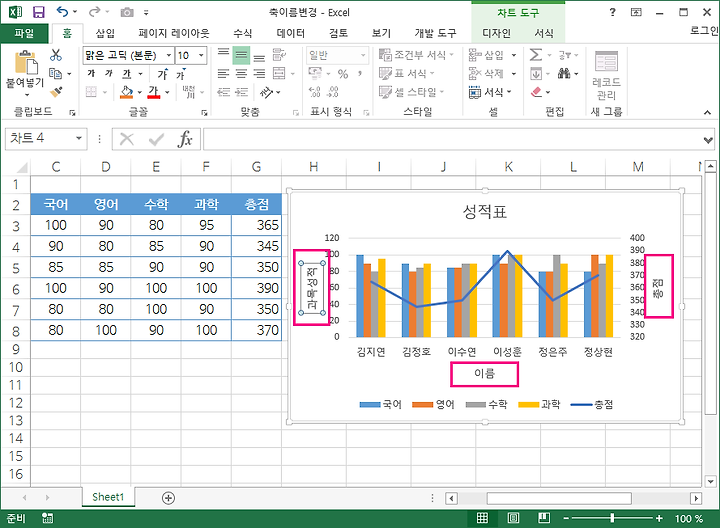Collapse the ribbon with the up arrow
Viewport: 720px width, 528px height.
tap(707, 112)
